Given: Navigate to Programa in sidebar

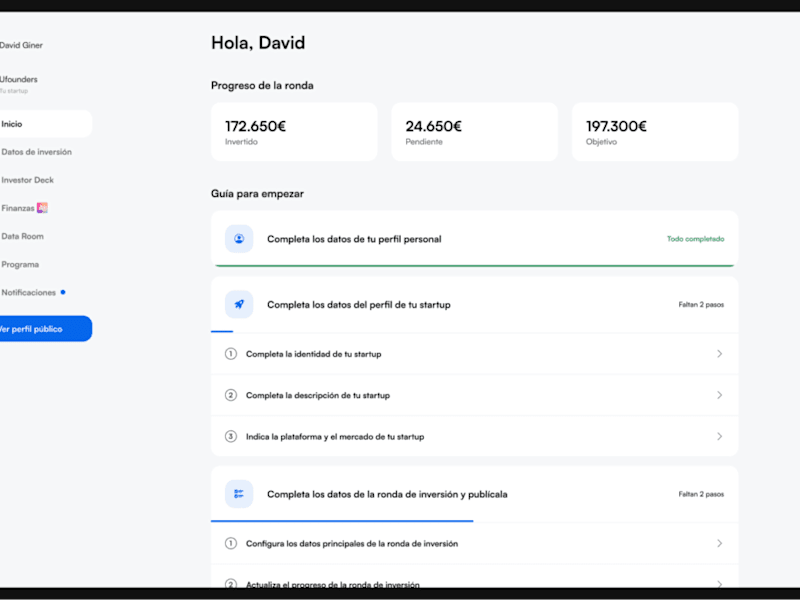Looking at the screenshot, I should [20, 264].
